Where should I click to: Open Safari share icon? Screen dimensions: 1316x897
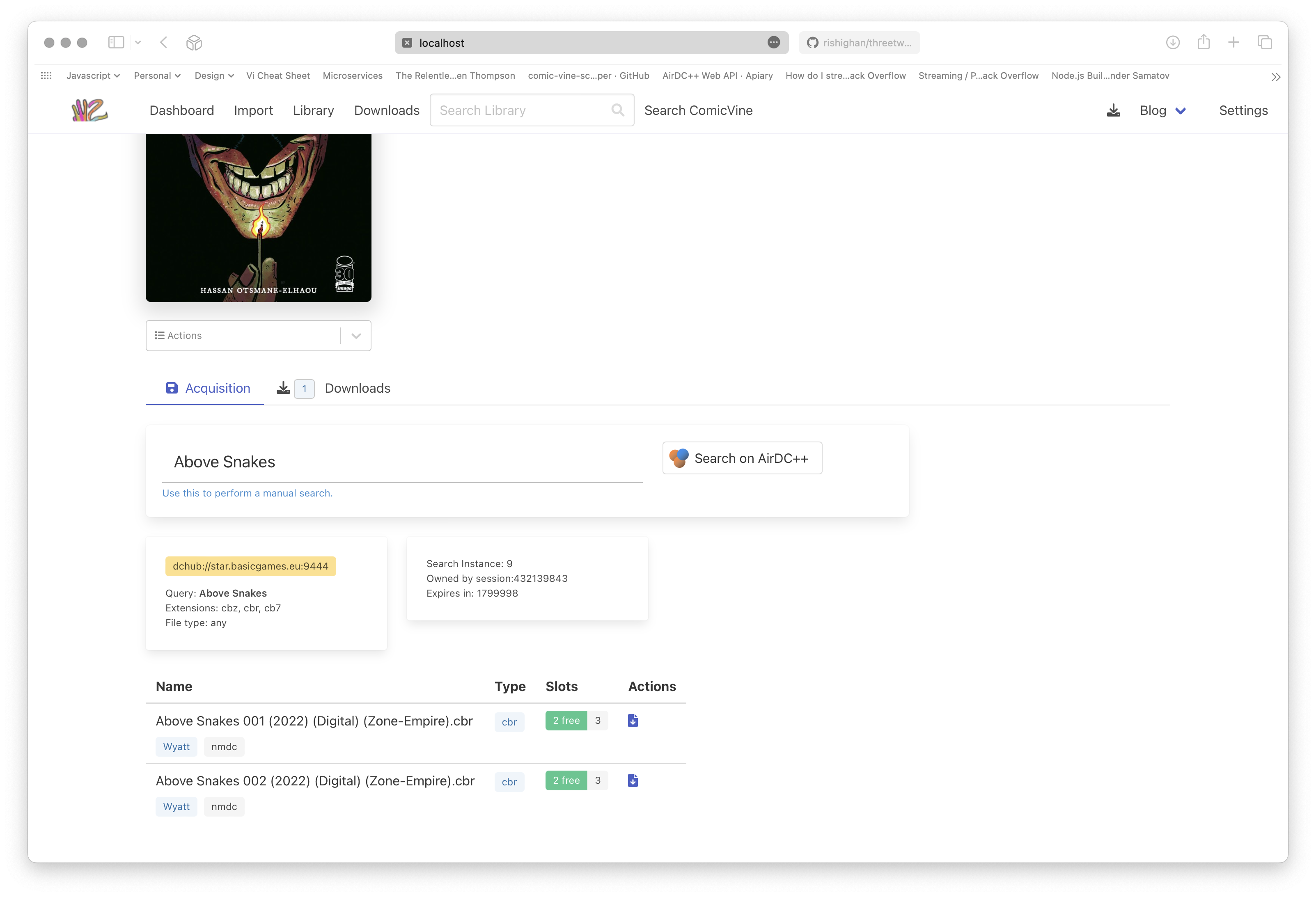click(x=1203, y=42)
